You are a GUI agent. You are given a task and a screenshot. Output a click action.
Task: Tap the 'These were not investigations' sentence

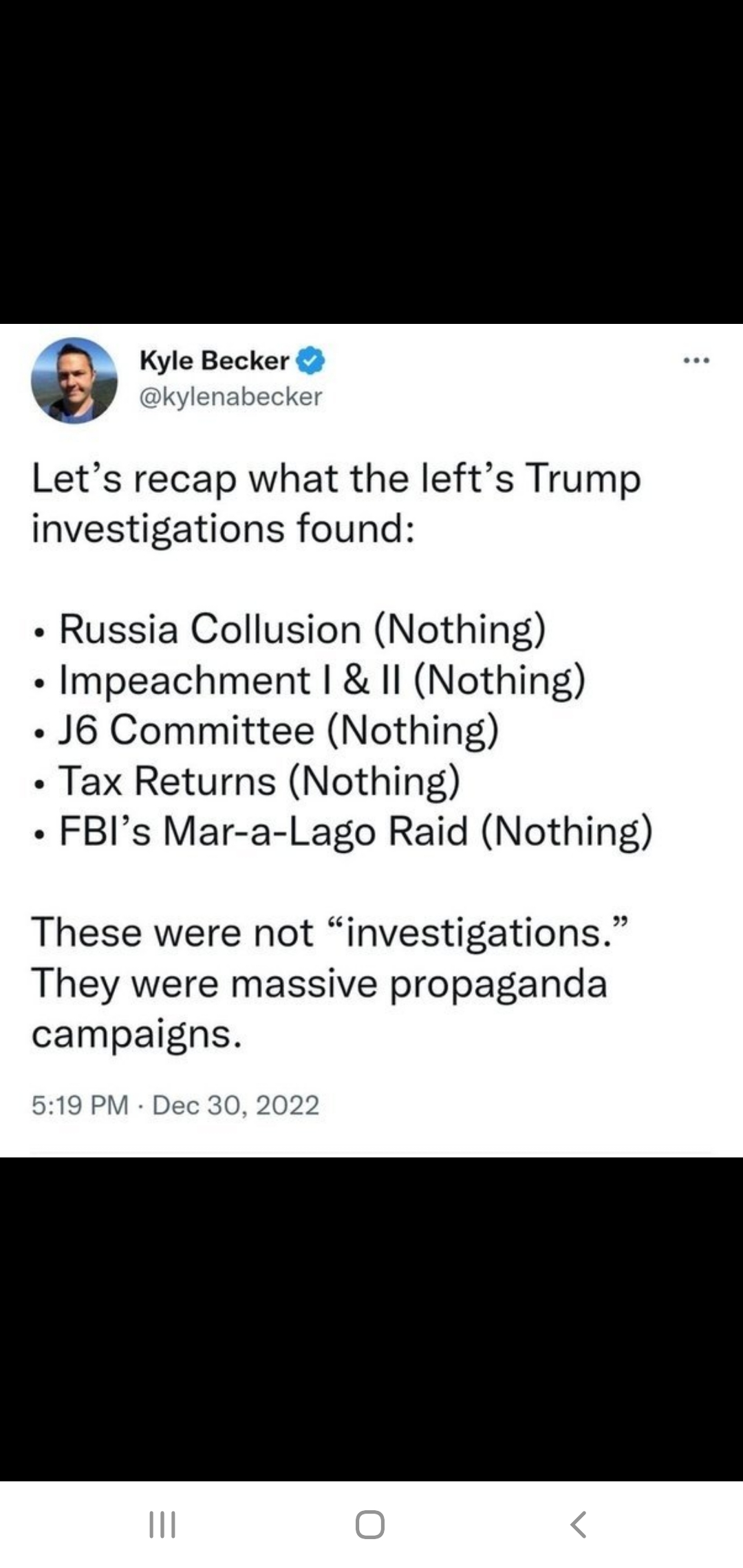coord(330,933)
